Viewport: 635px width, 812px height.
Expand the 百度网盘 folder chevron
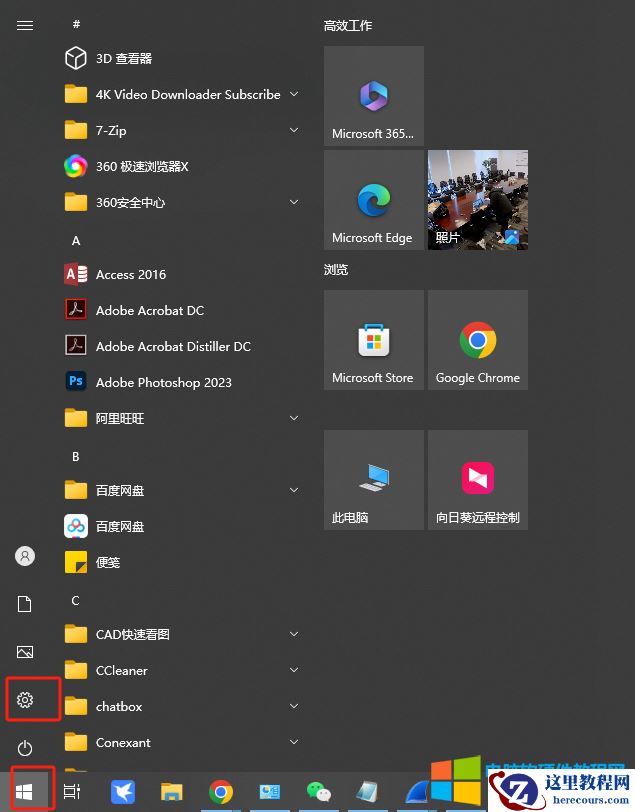tap(294, 490)
